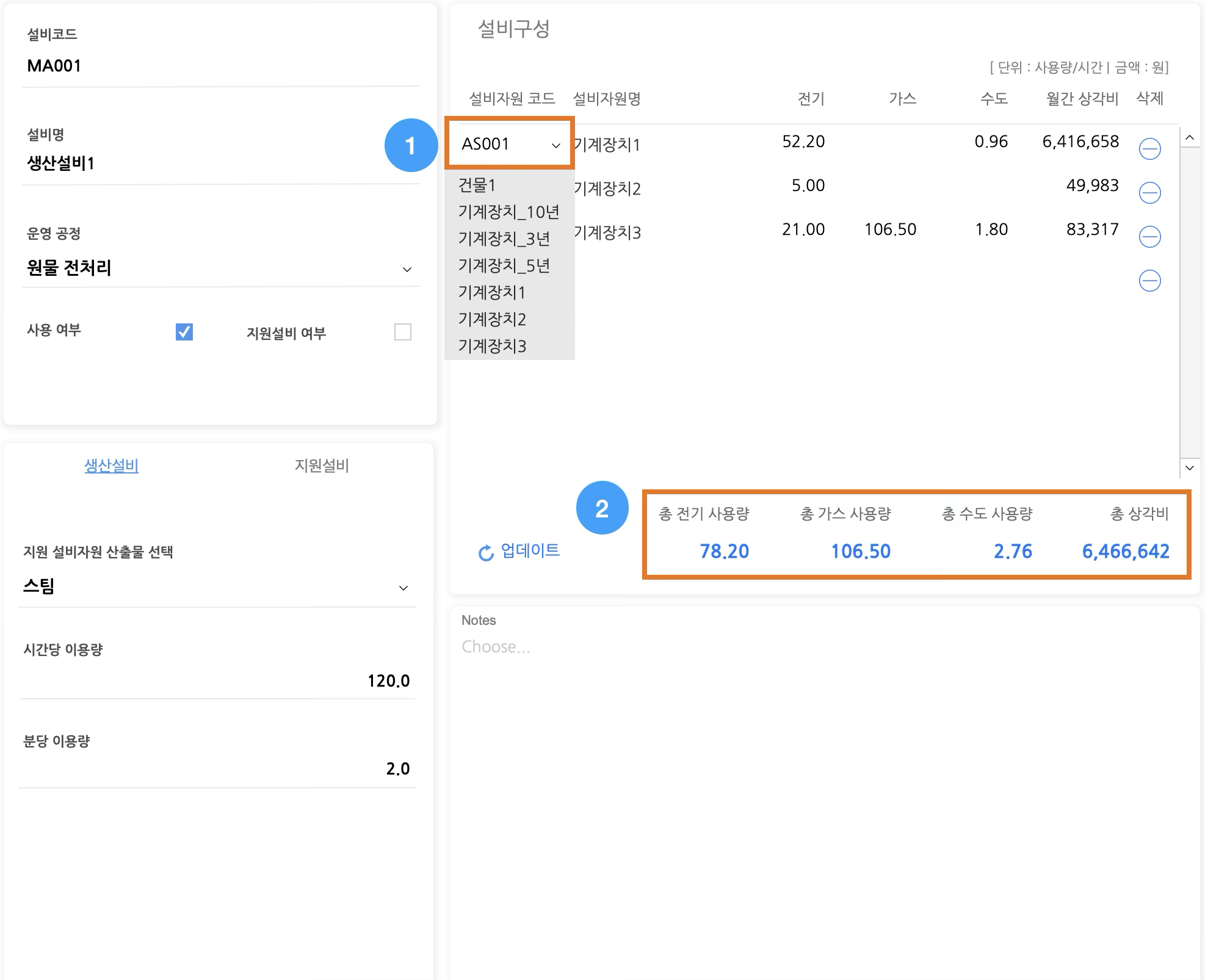Click the scroll up arrow of the equipment list
This screenshot has height=980, width=1205.
pos(1189,138)
